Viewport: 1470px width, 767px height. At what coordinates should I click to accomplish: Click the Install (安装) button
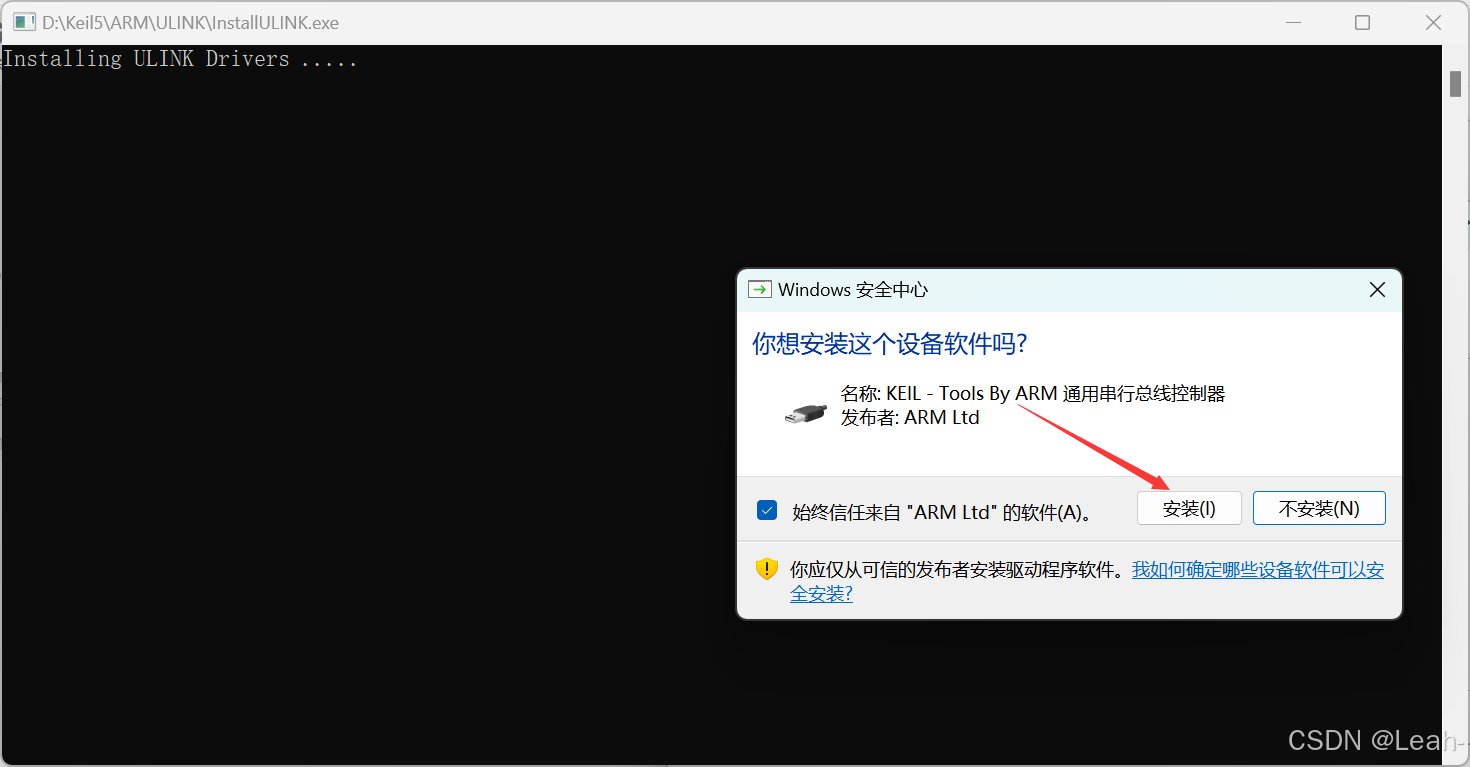1189,508
